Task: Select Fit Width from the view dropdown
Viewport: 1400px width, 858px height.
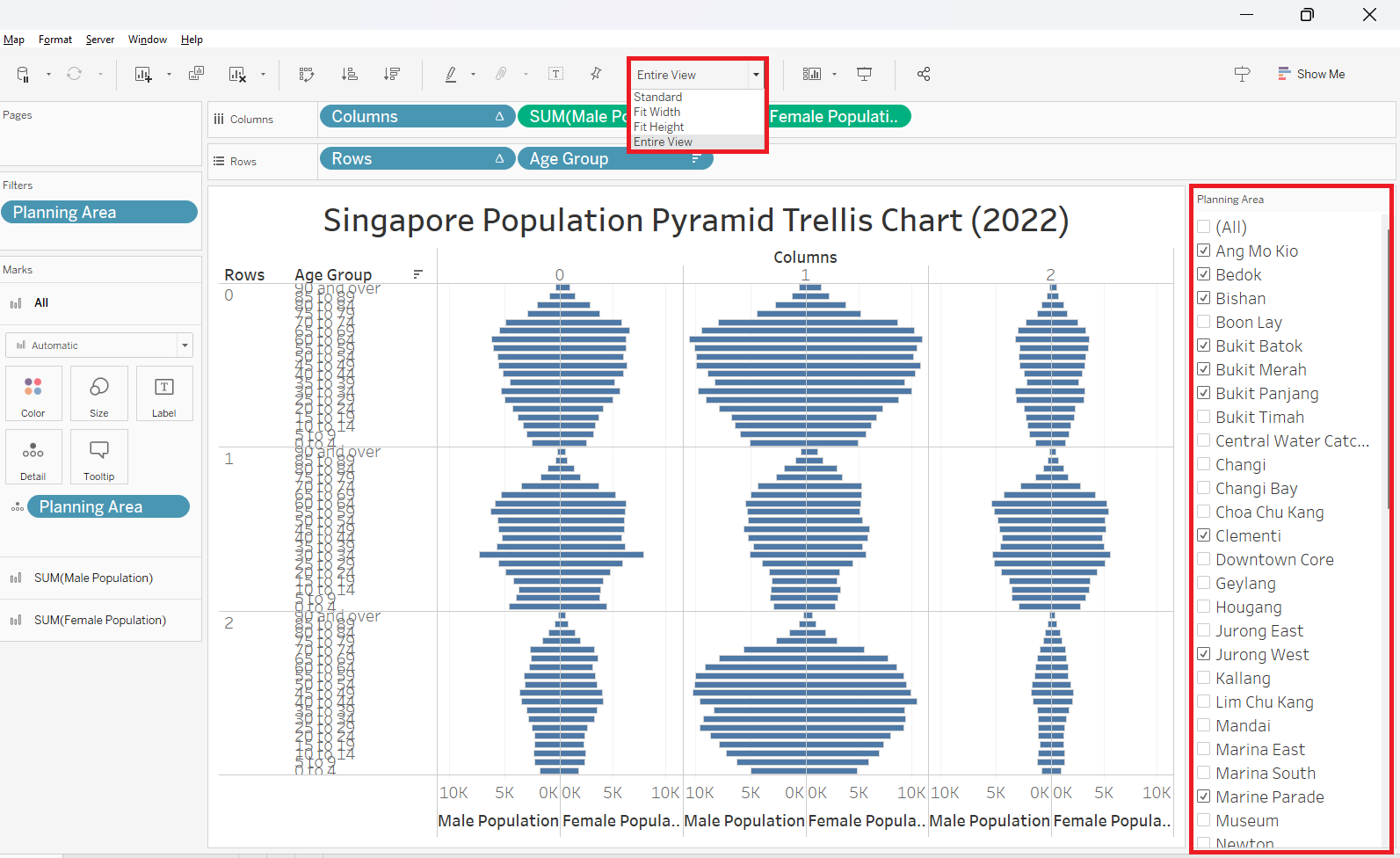Action: 656,112
